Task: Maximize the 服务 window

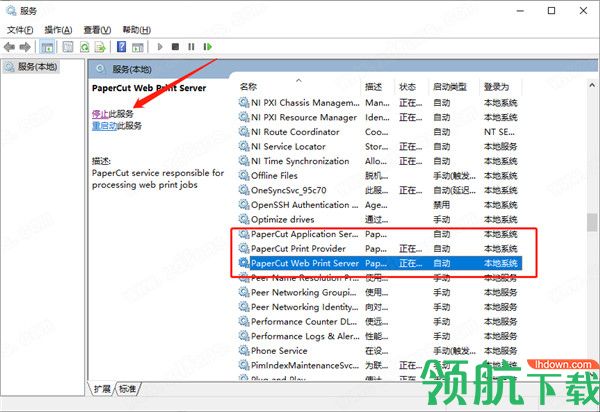Action: (x=551, y=10)
